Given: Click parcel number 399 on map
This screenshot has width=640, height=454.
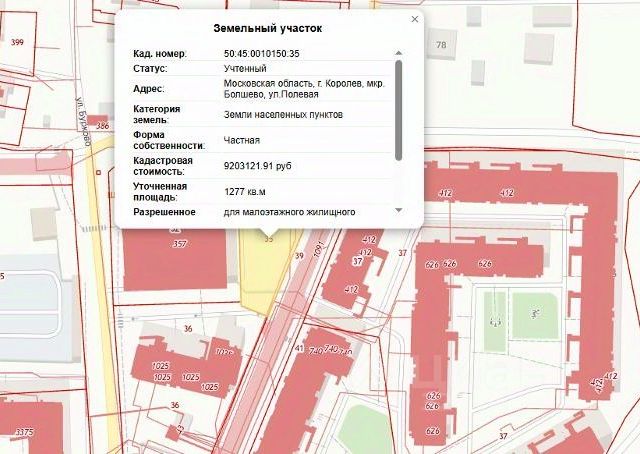Looking at the screenshot, I should tap(17, 42).
